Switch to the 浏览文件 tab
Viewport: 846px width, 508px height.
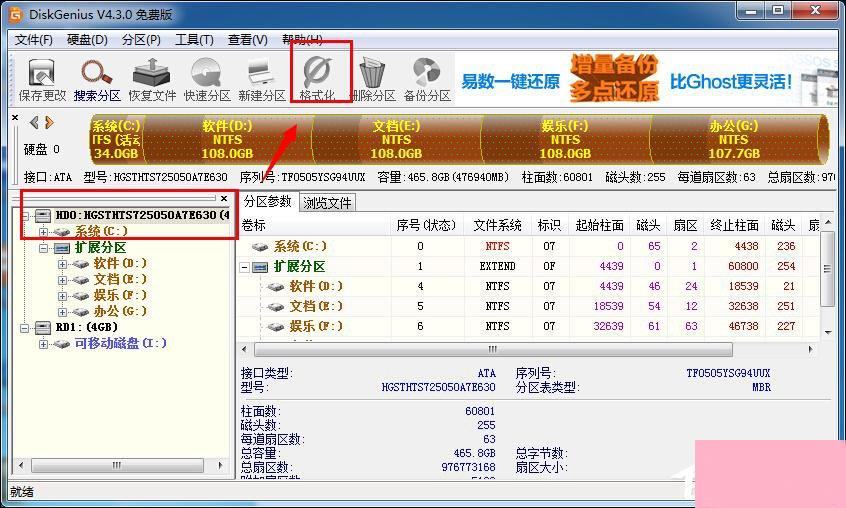(x=327, y=203)
